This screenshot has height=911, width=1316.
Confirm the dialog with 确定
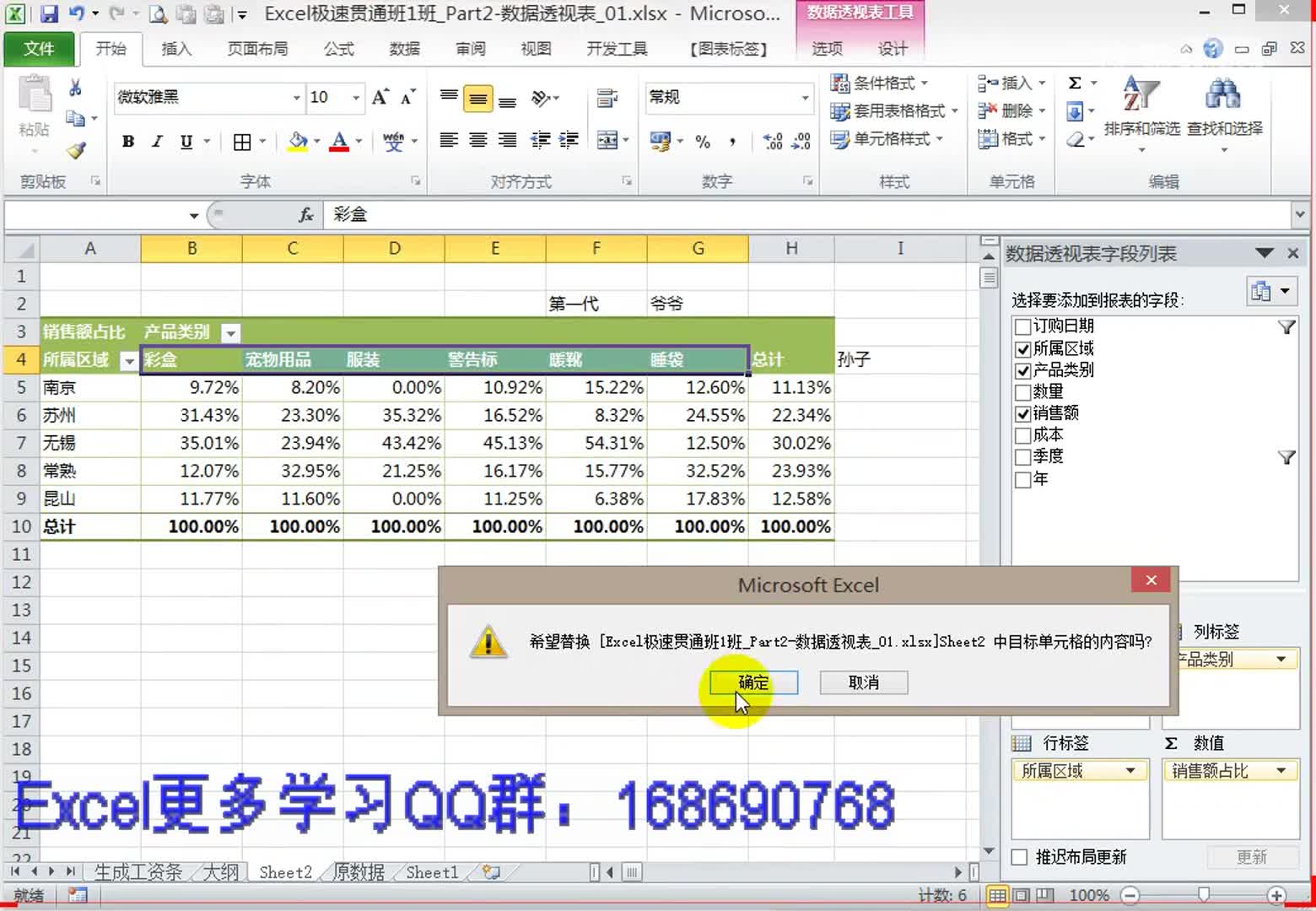click(x=753, y=682)
